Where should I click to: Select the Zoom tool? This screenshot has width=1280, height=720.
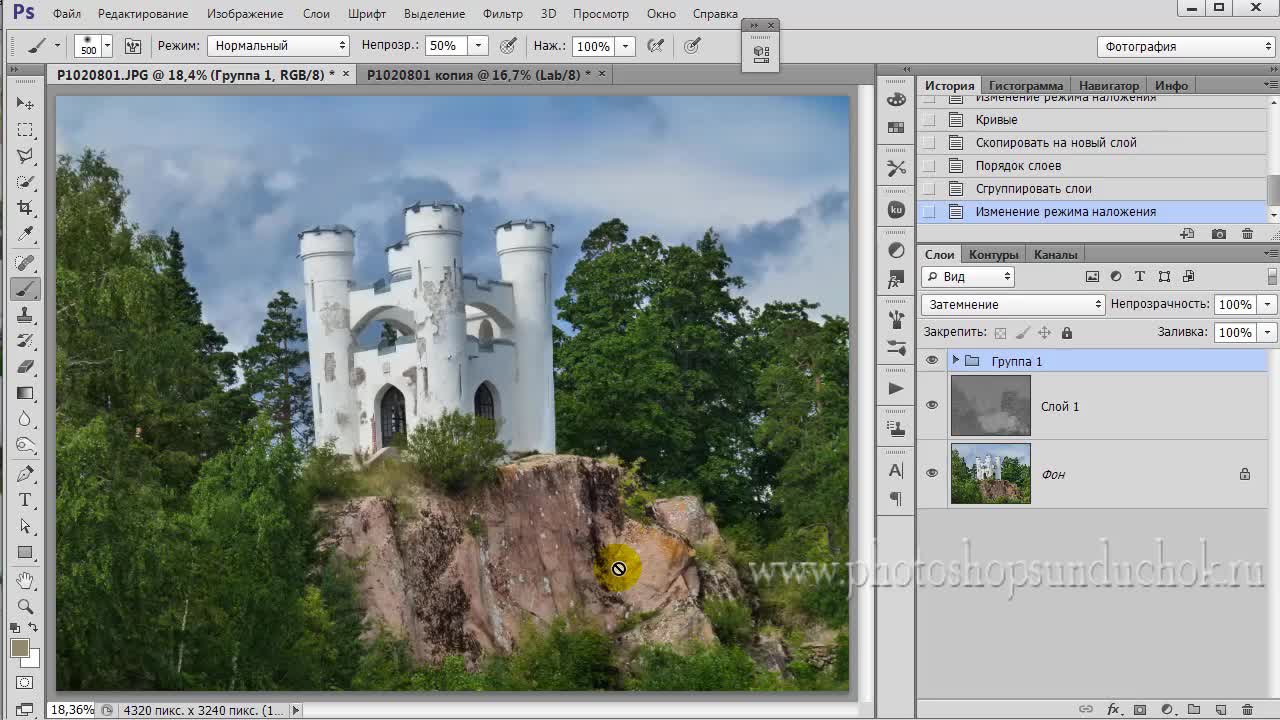(x=25, y=606)
